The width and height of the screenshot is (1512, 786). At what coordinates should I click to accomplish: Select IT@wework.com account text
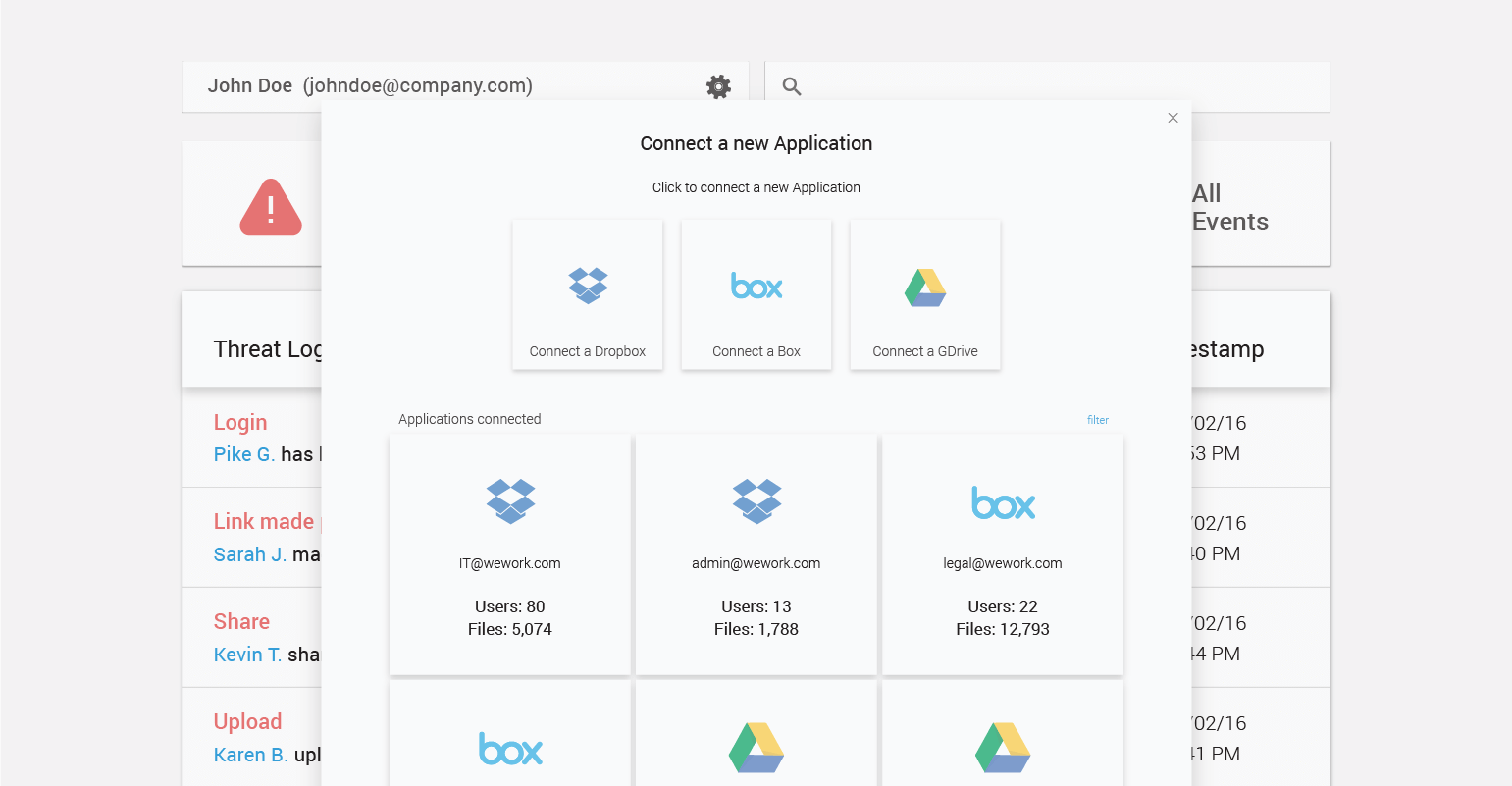coord(510,563)
